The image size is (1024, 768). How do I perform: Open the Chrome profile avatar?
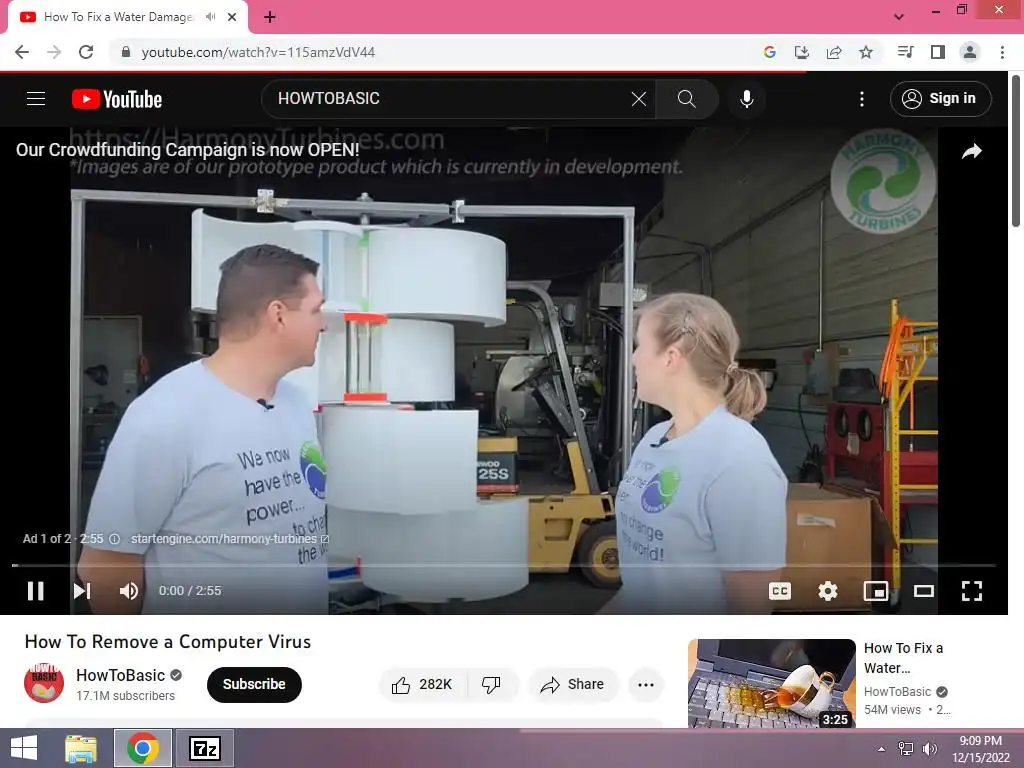[x=970, y=52]
